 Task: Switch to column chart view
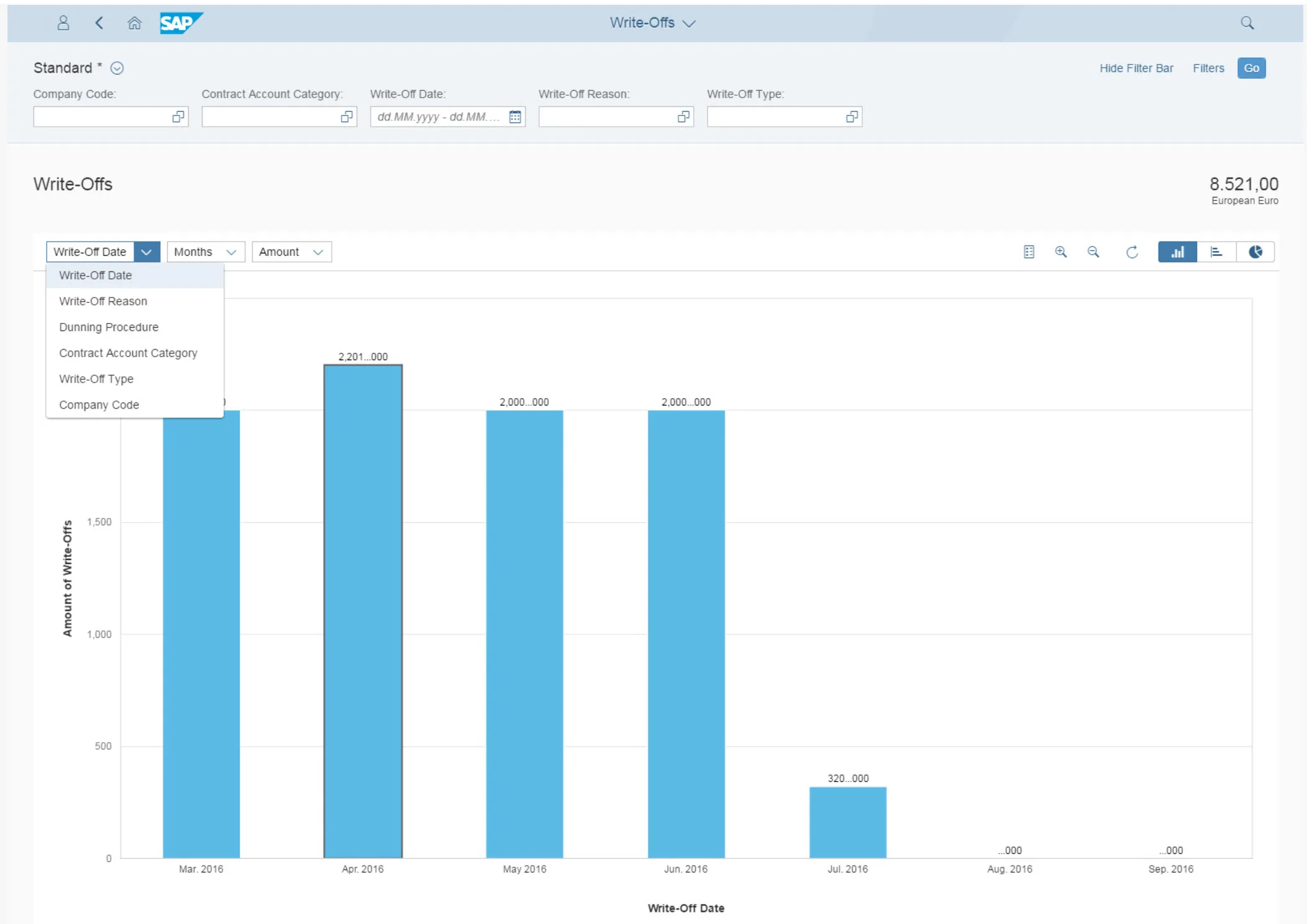(x=1177, y=251)
